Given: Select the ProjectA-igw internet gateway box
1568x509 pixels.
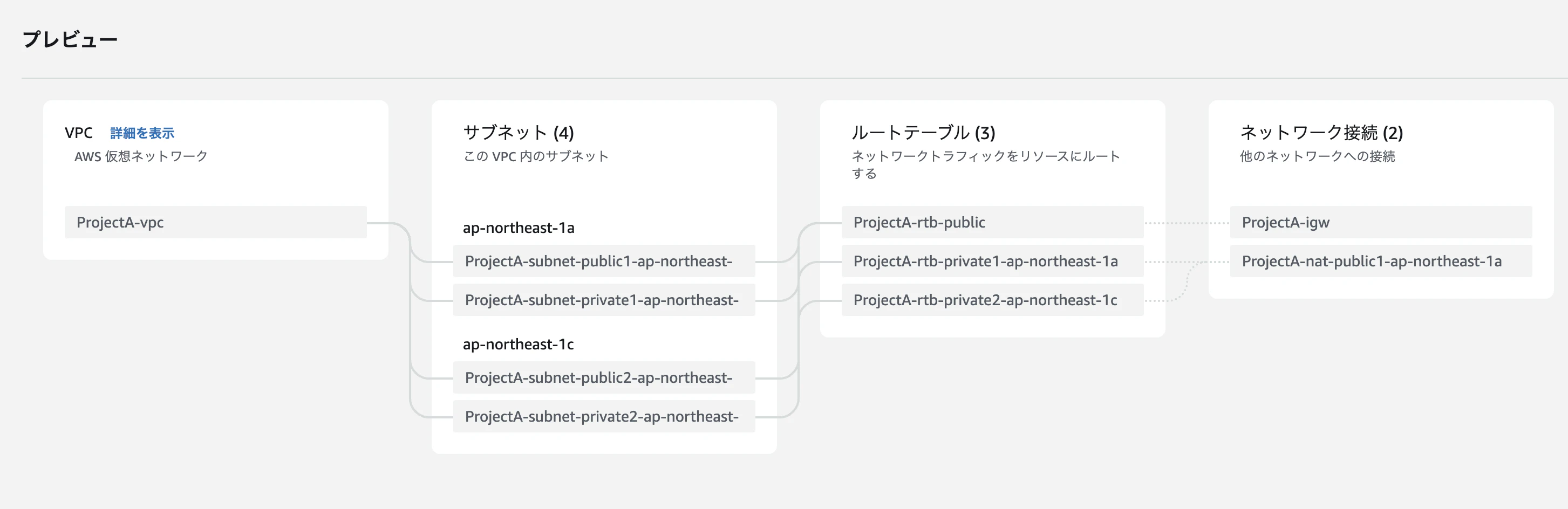Looking at the screenshot, I should [x=1380, y=223].
